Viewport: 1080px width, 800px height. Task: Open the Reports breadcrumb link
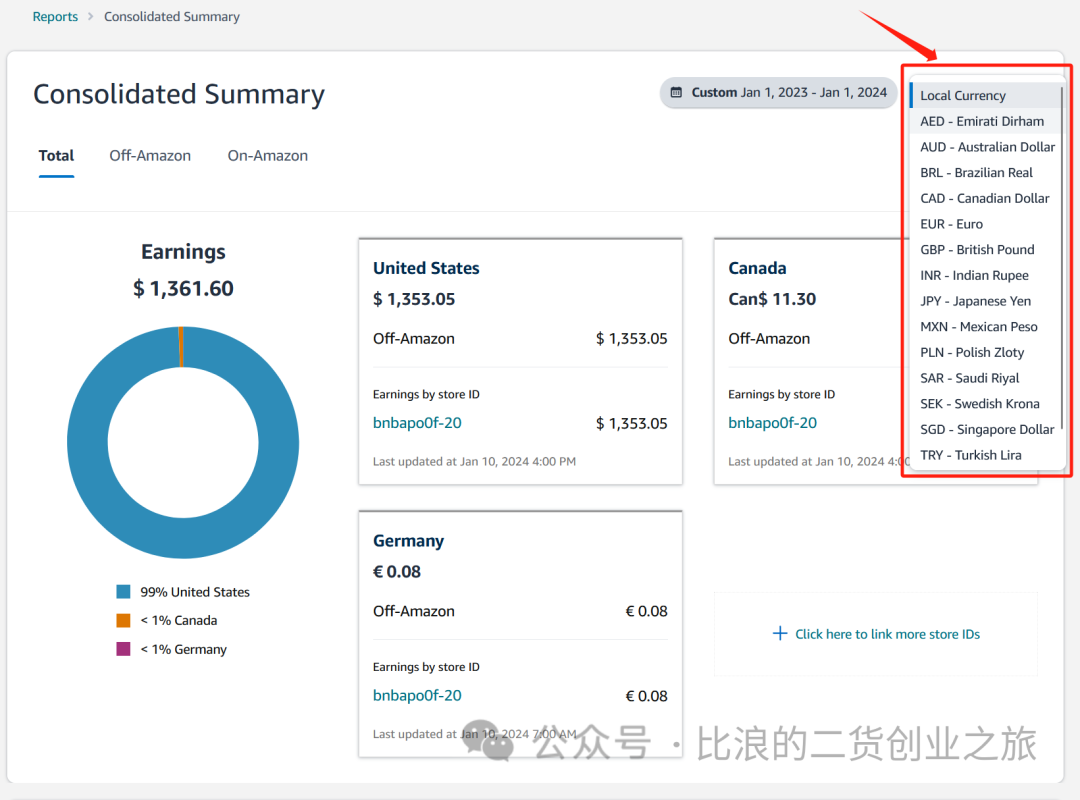coord(55,17)
